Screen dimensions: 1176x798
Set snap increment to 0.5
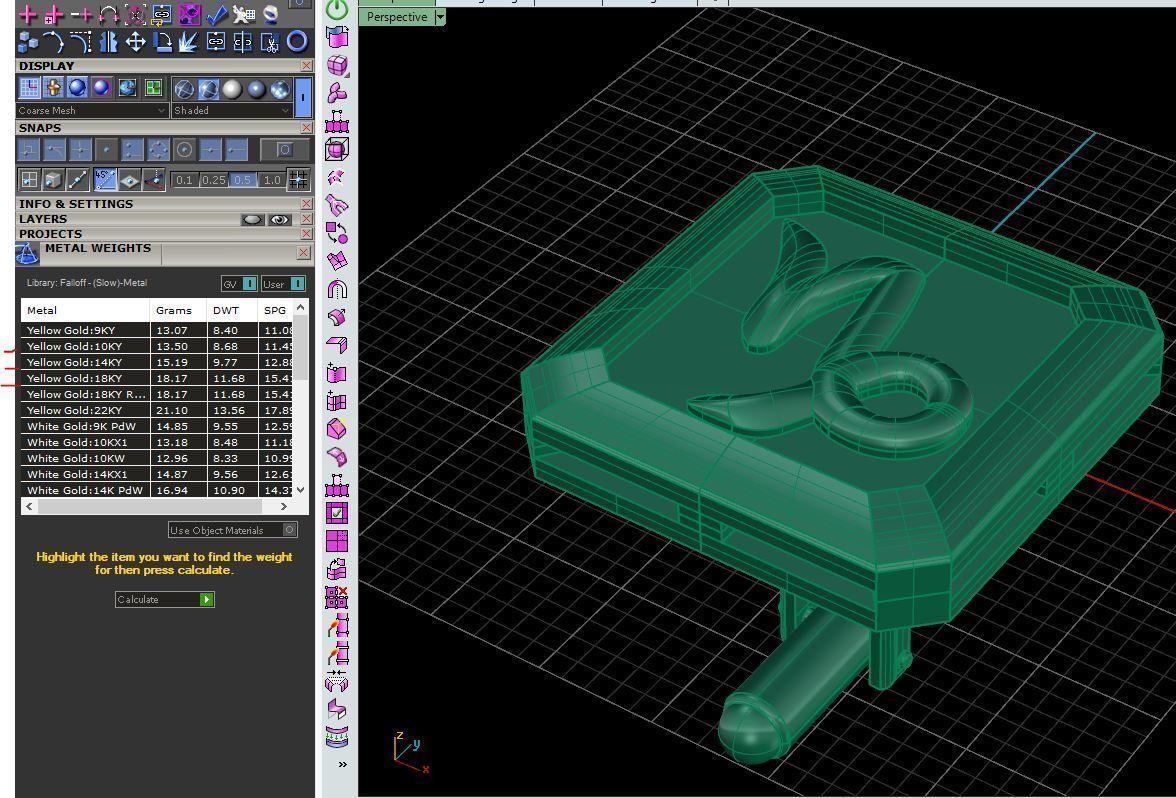[242, 180]
